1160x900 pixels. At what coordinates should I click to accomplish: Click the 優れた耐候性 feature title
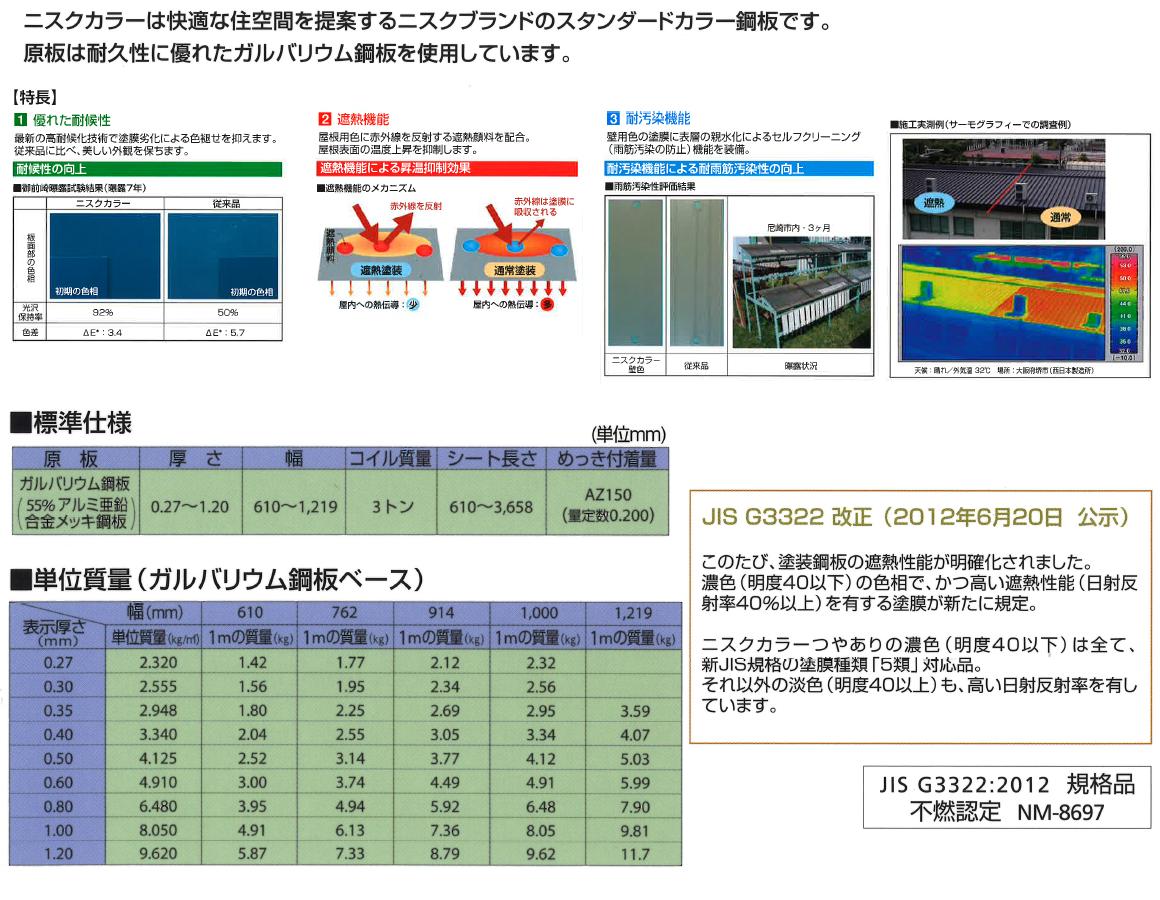[71, 120]
